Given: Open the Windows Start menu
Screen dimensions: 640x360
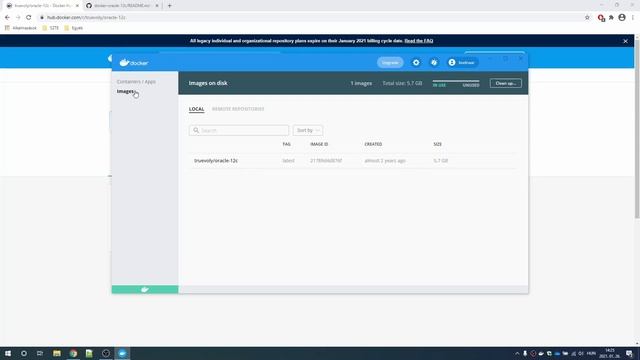Looking at the screenshot, I should click(8, 353).
